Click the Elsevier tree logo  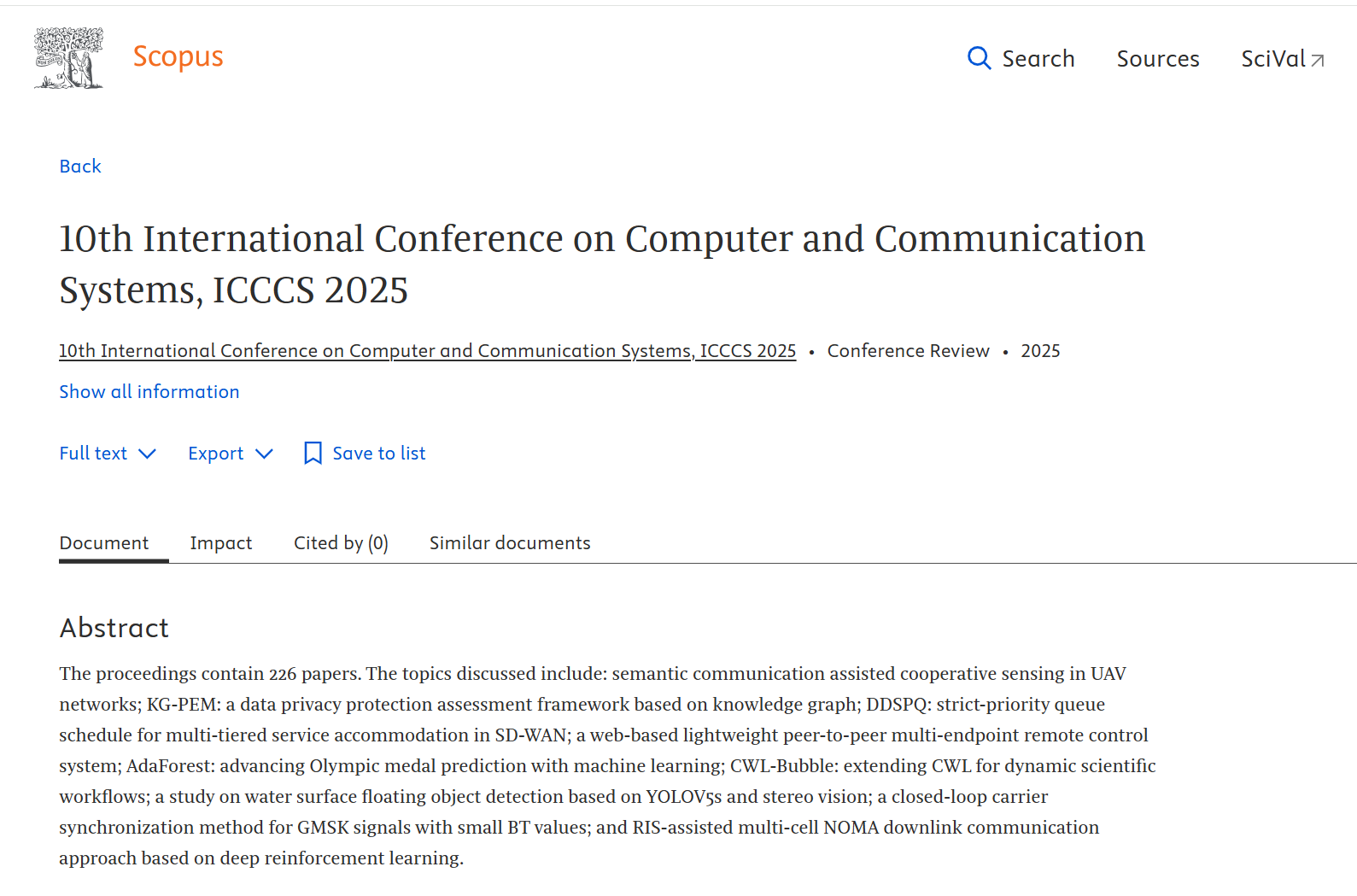[x=68, y=57]
